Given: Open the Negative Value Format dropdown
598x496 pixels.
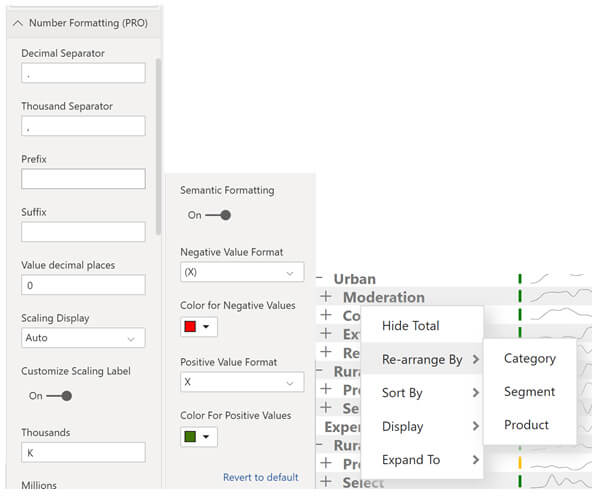Looking at the screenshot, I should pos(242,272).
